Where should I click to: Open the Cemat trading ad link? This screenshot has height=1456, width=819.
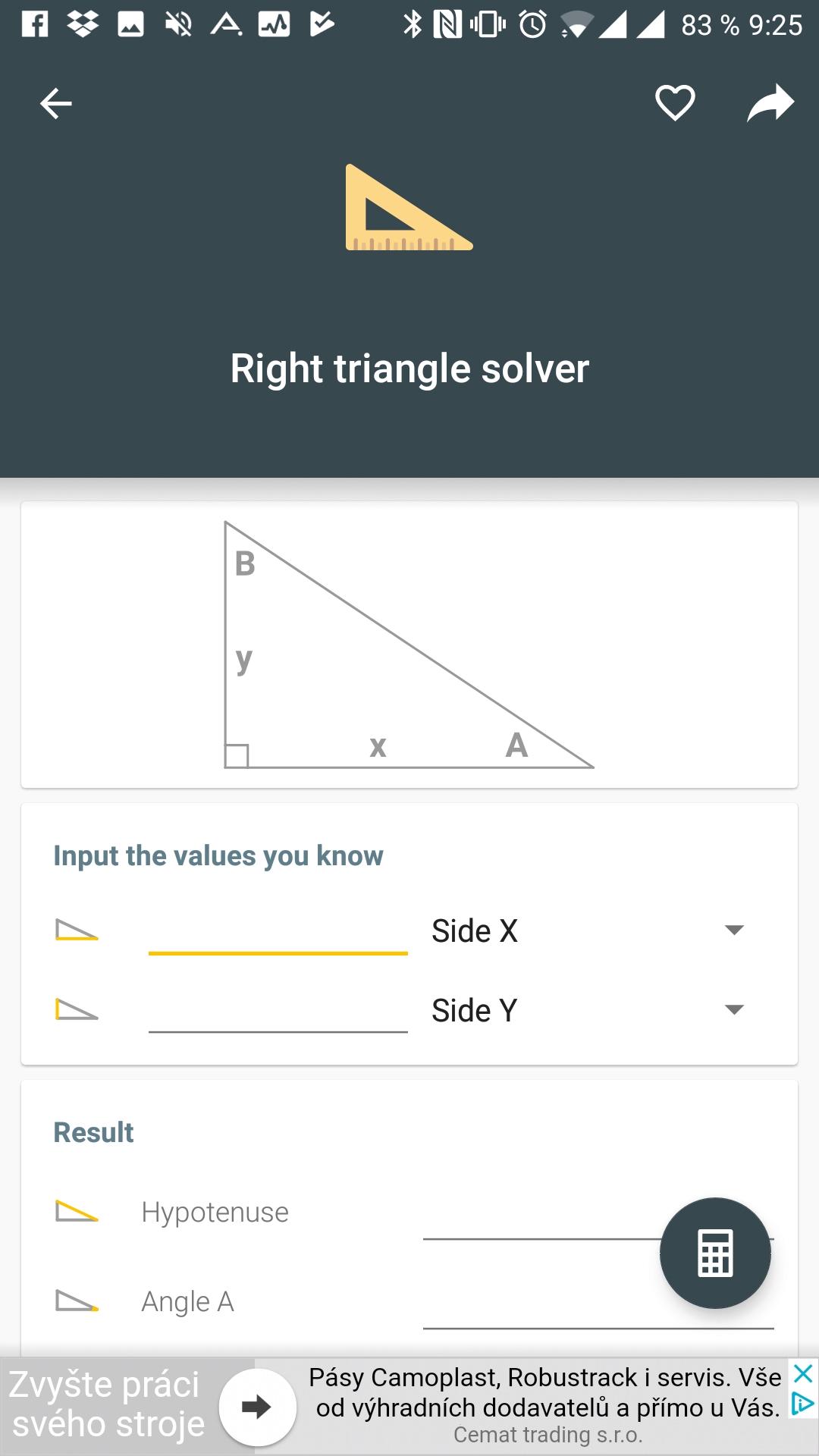tap(548, 1435)
